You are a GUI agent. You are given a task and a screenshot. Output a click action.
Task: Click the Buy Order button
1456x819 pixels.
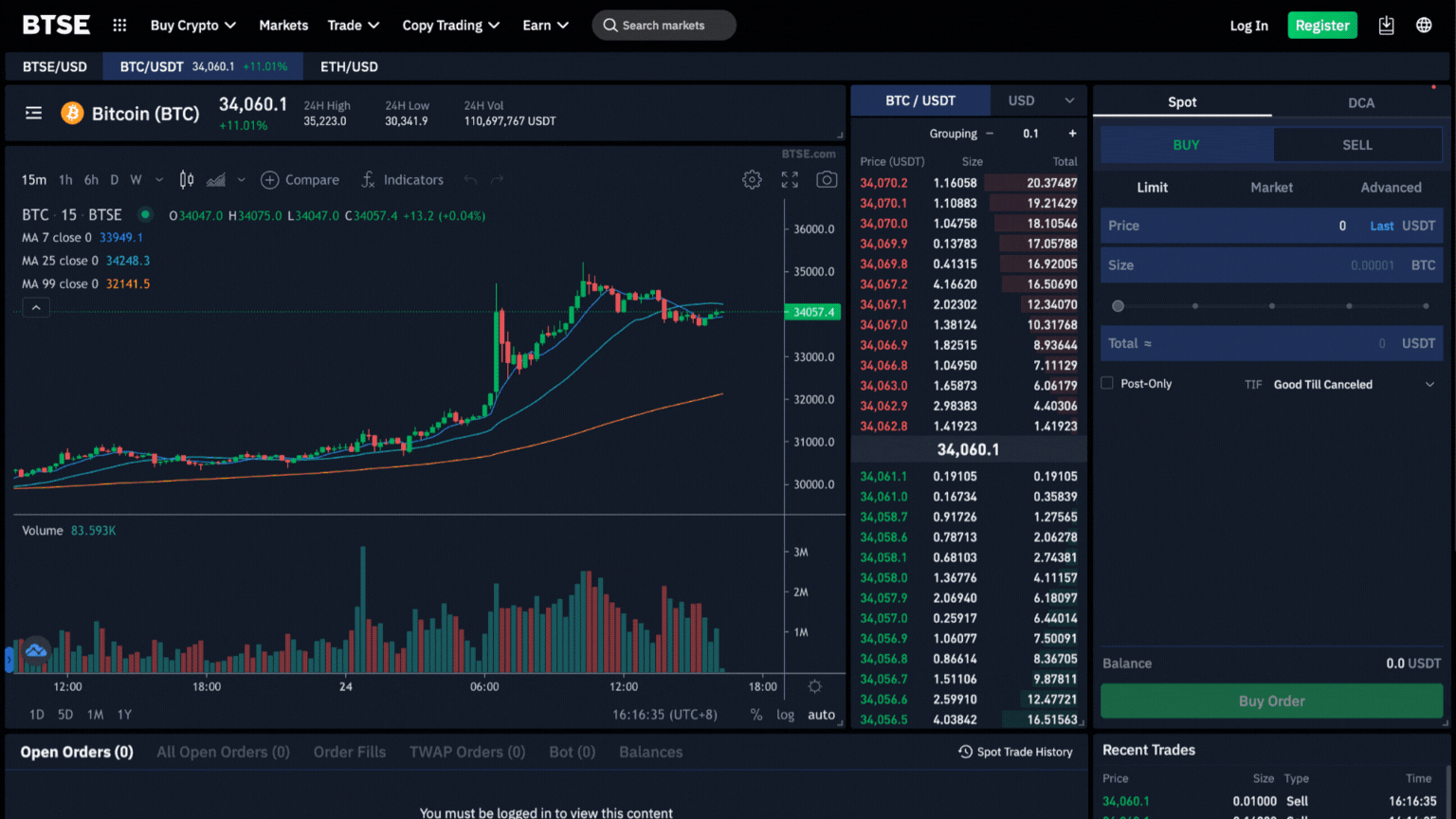click(1272, 701)
